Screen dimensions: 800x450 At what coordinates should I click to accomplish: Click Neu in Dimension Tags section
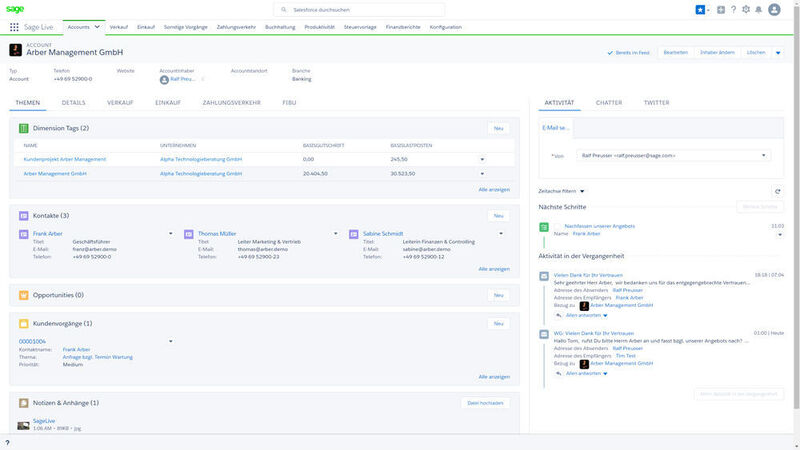(498, 129)
